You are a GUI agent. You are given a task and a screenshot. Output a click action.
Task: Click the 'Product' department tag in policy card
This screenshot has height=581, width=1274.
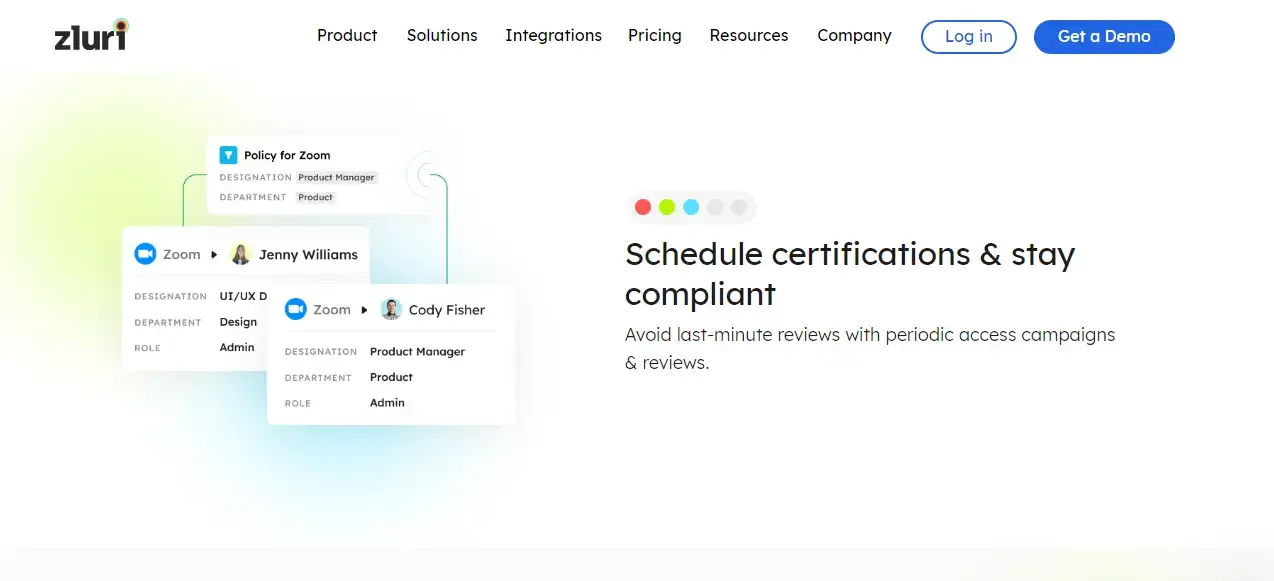(x=315, y=197)
